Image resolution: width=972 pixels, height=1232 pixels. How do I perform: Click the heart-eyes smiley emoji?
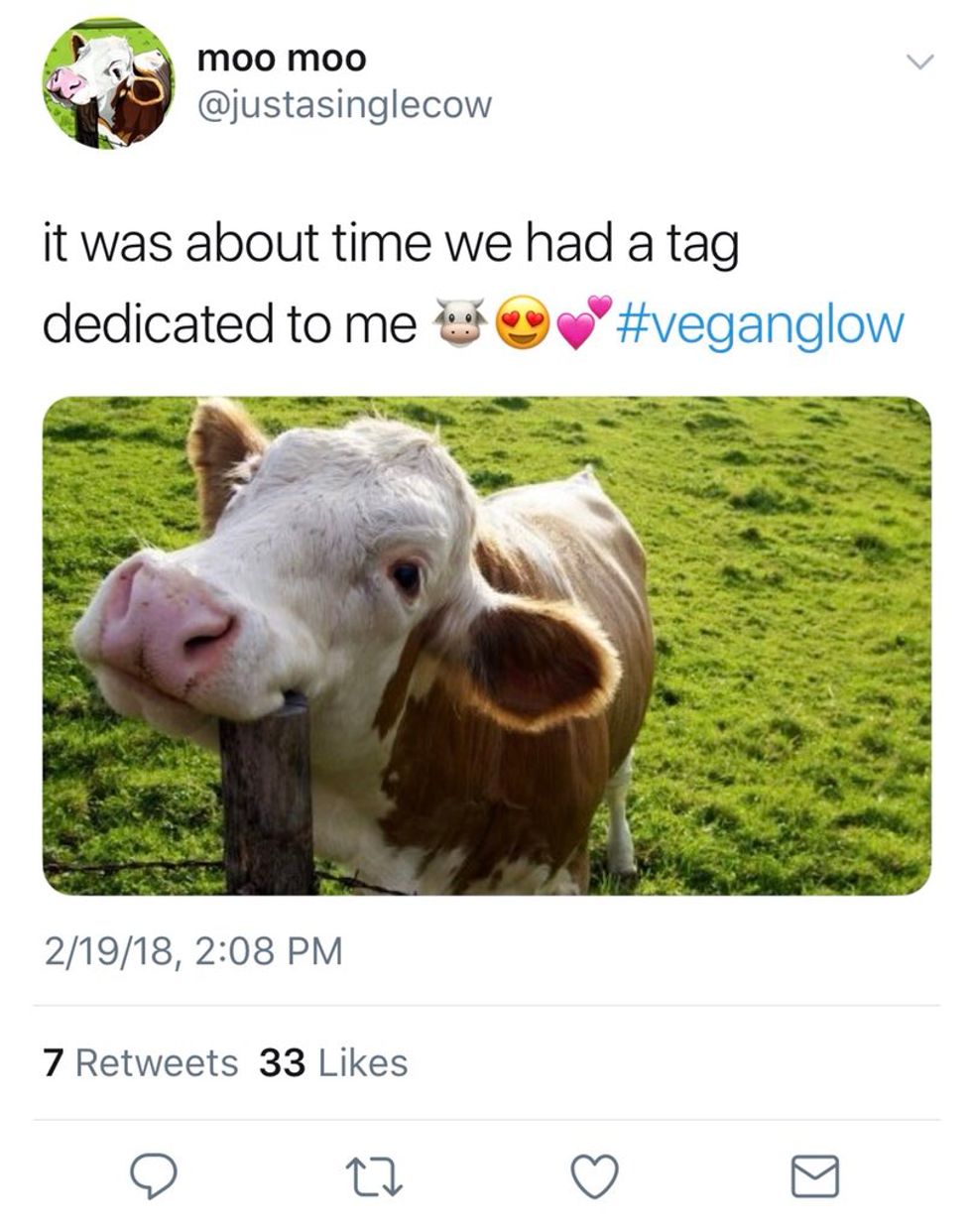pyautogui.click(x=523, y=323)
